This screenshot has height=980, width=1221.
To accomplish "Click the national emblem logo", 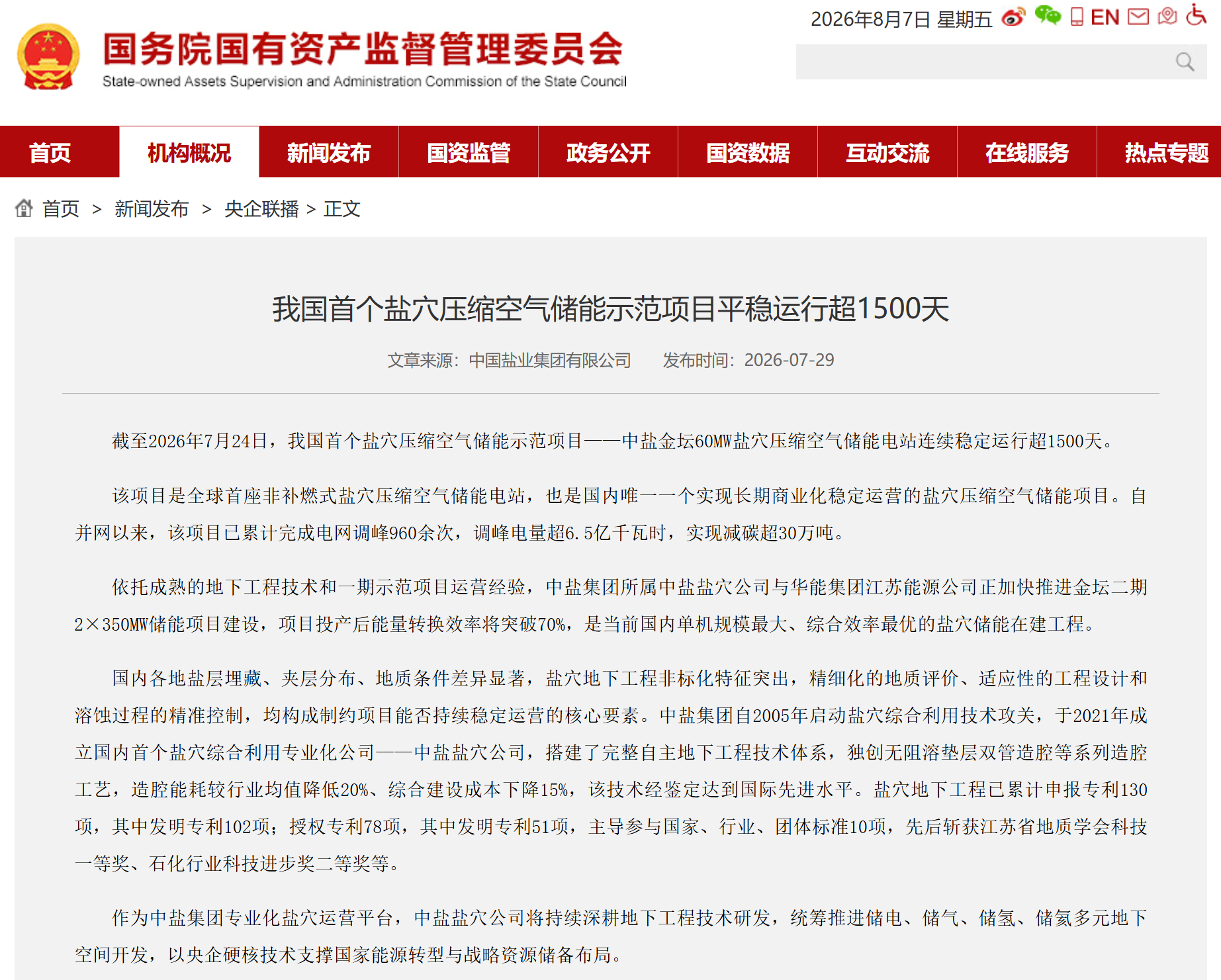I will [x=48, y=56].
